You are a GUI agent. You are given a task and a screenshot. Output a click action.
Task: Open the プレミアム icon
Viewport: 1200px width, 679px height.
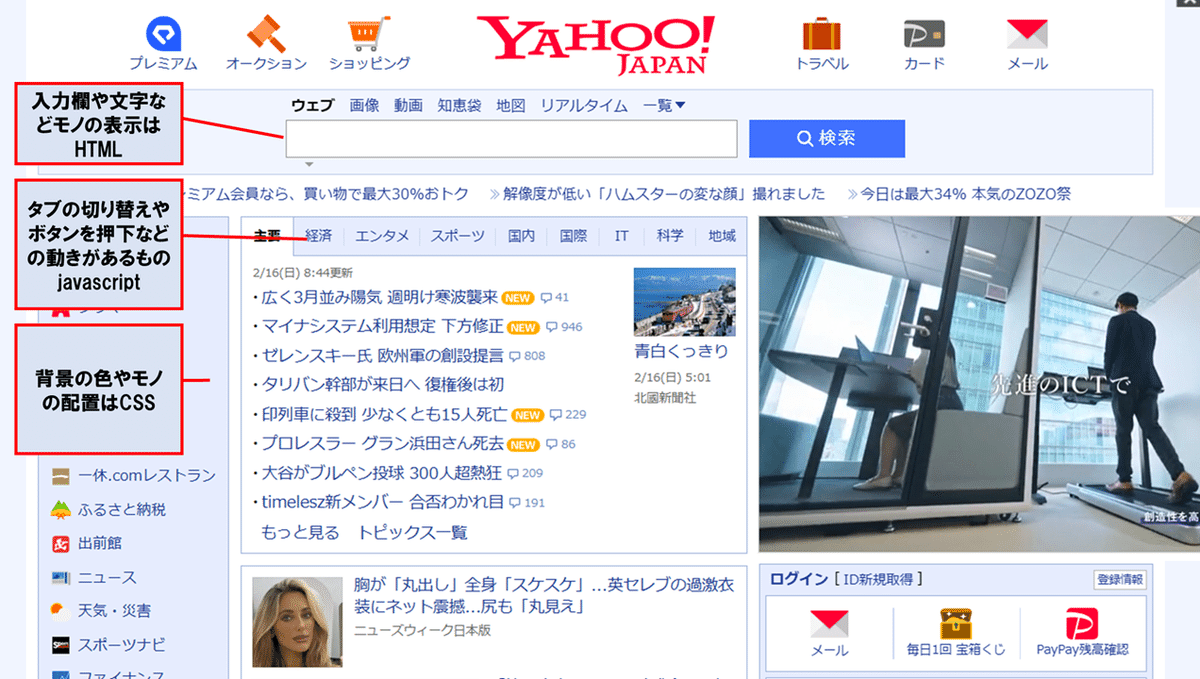[163, 35]
